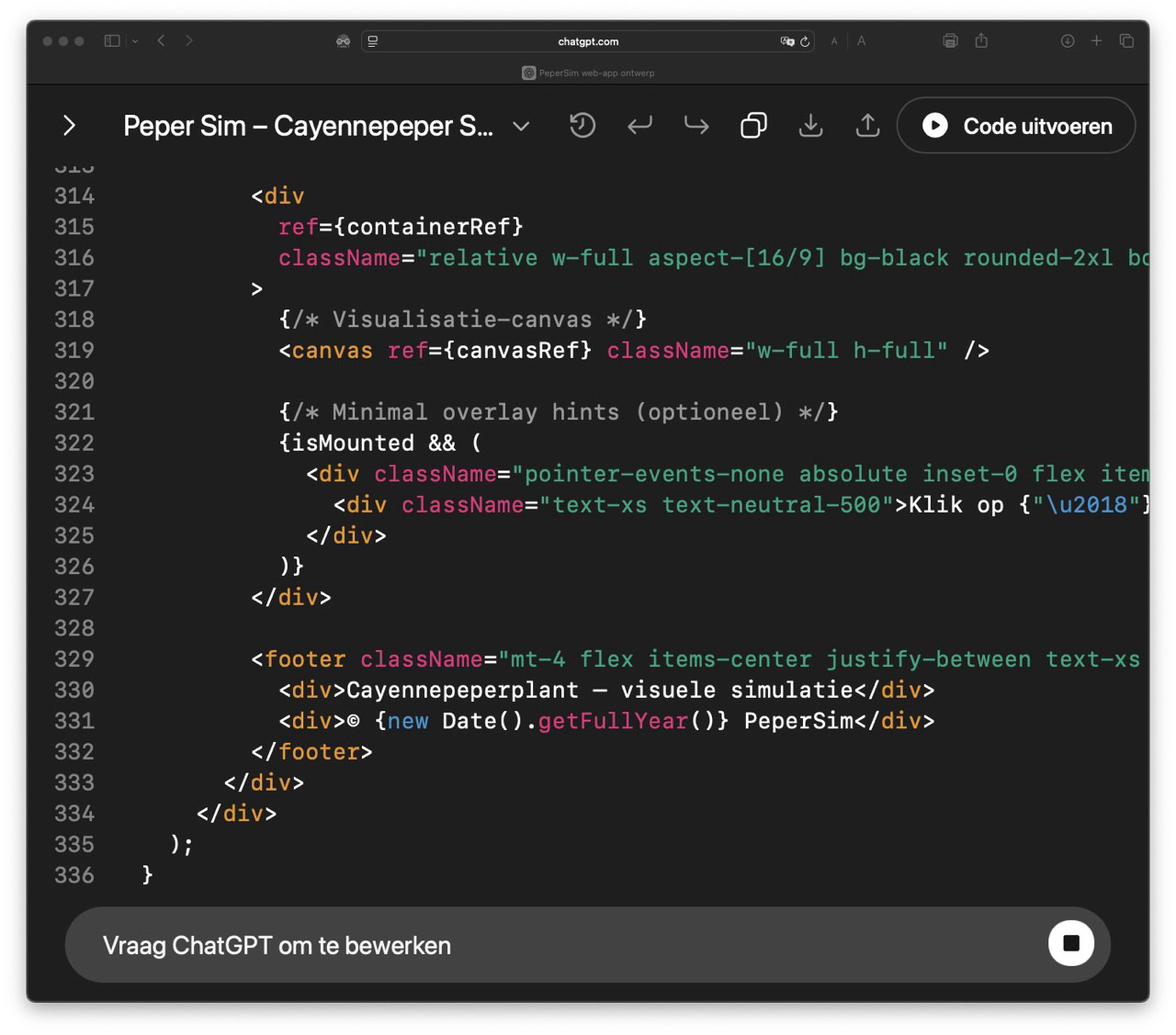Show Safari tab overview
The width and height of the screenshot is (1176, 1035).
[1126, 41]
